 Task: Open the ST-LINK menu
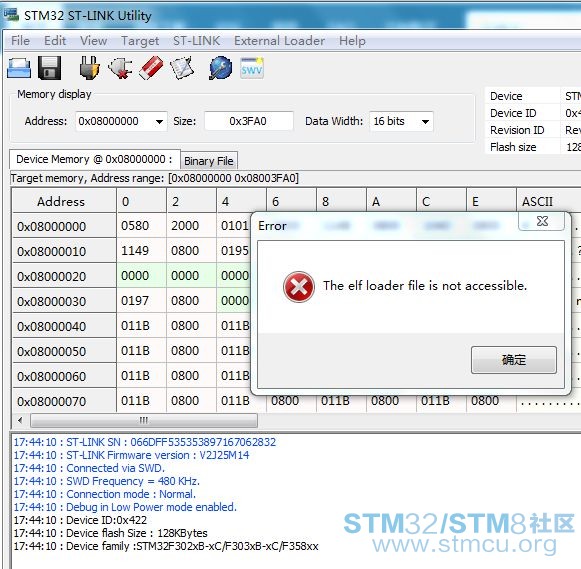(196, 40)
